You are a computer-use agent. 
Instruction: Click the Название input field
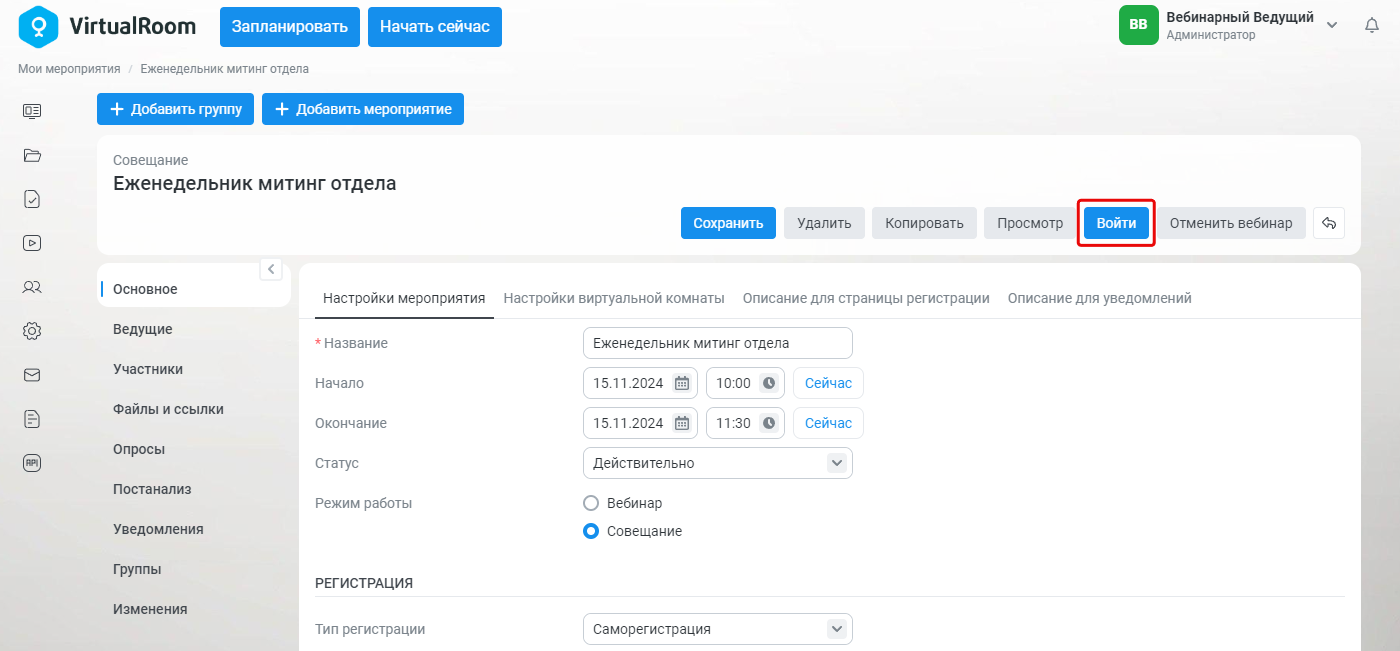tap(718, 343)
